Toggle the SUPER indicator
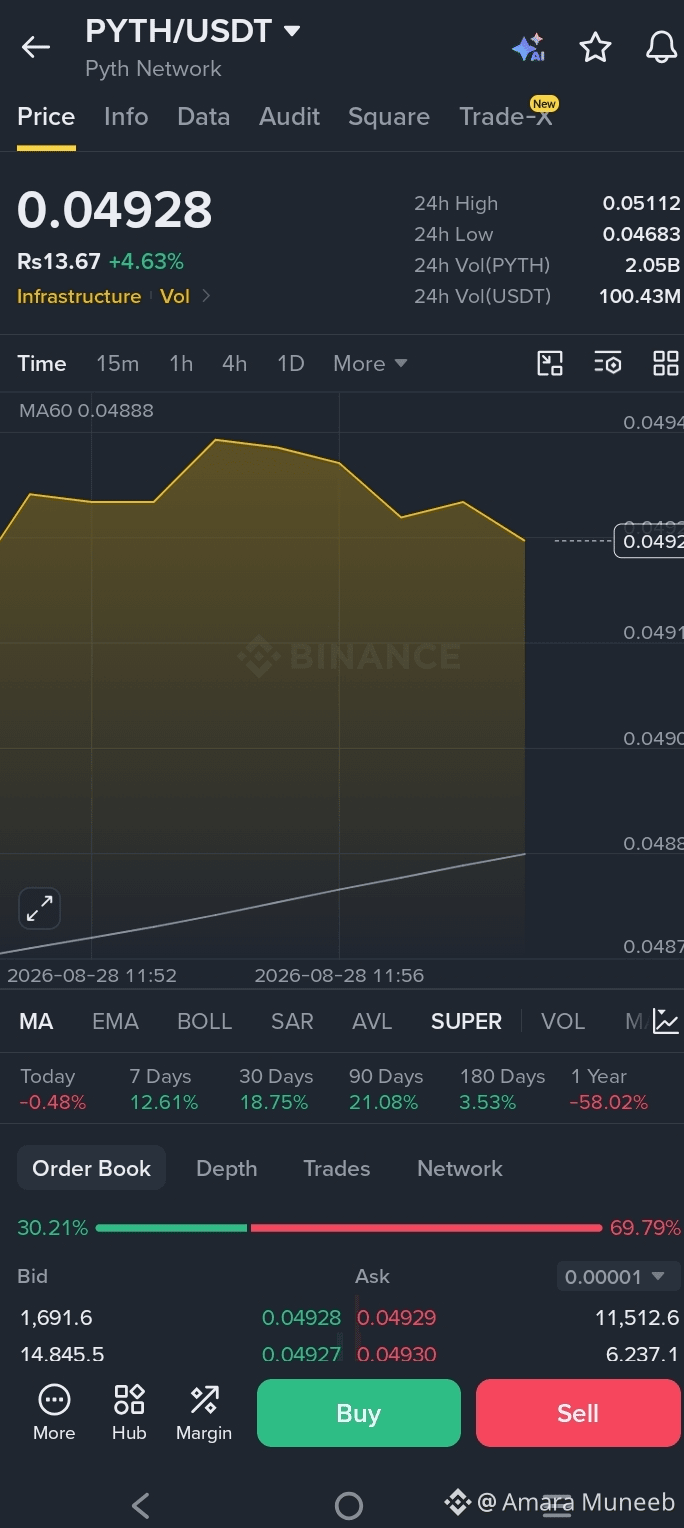 click(x=466, y=1021)
